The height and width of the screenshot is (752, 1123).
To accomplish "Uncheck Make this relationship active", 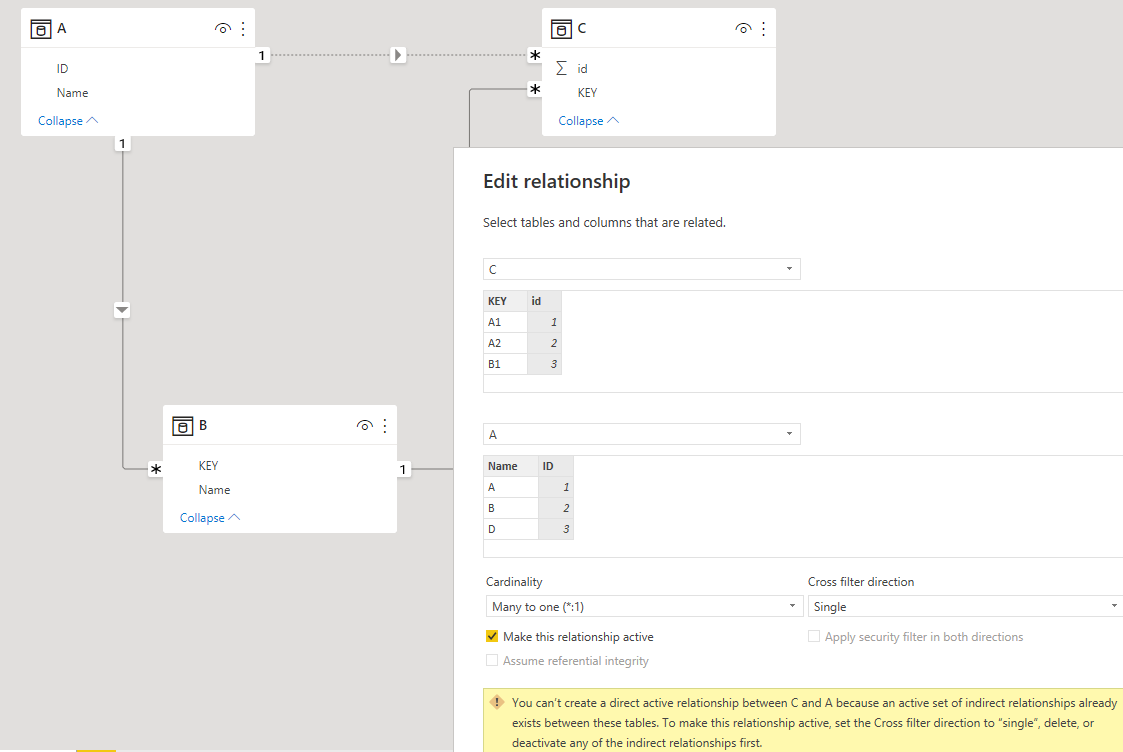I will [492, 636].
